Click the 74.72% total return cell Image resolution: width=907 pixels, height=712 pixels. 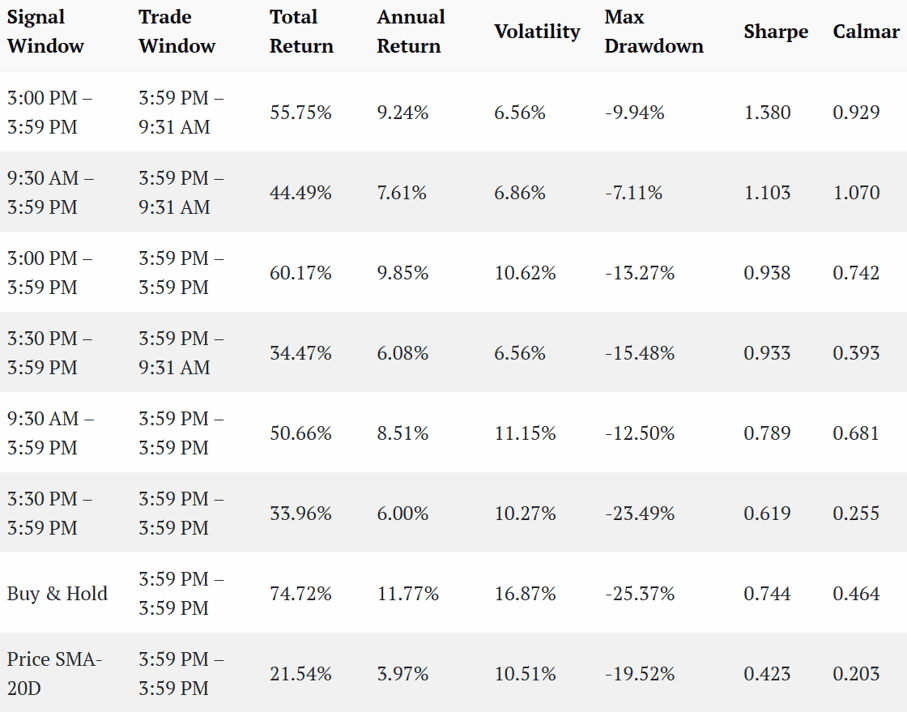coord(300,593)
